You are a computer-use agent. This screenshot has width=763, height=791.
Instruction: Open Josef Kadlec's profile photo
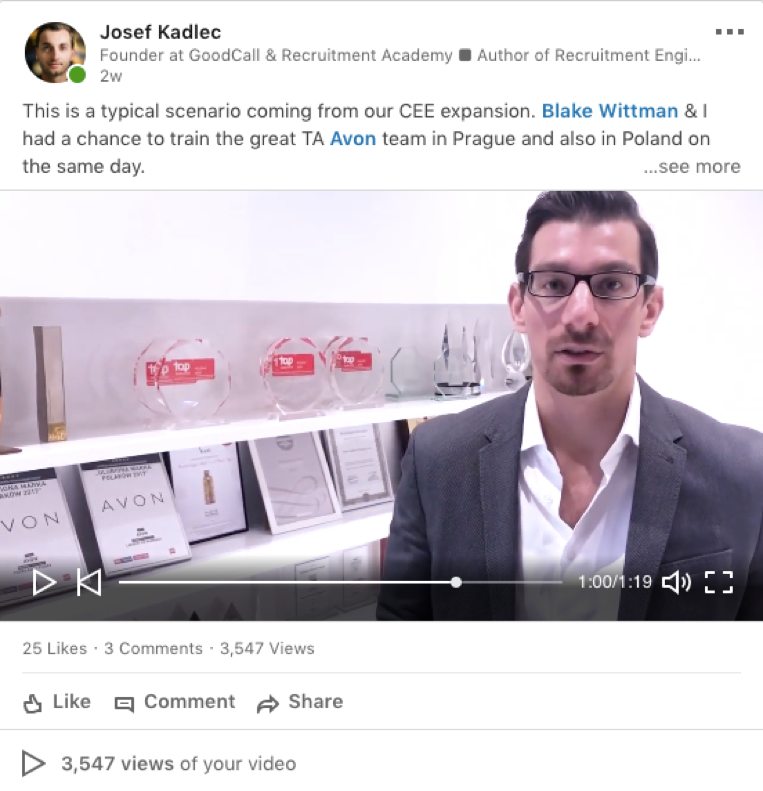[x=55, y=52]
